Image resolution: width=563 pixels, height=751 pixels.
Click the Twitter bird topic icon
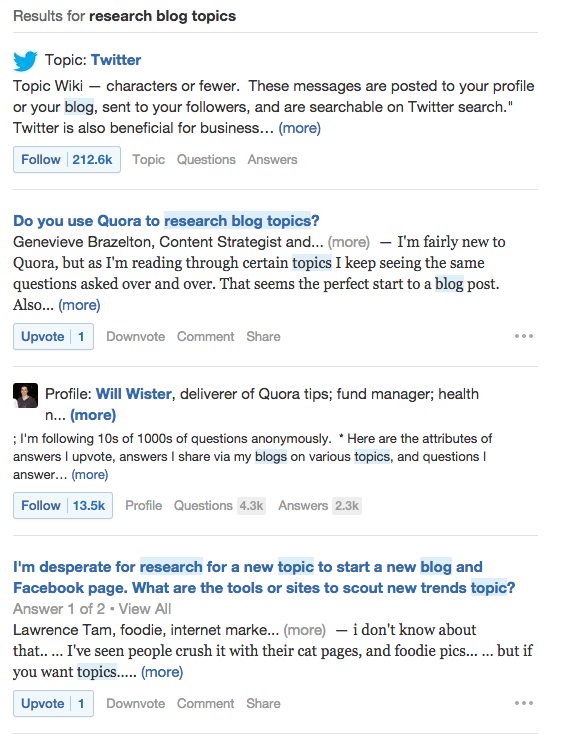(x=25, y=61)
